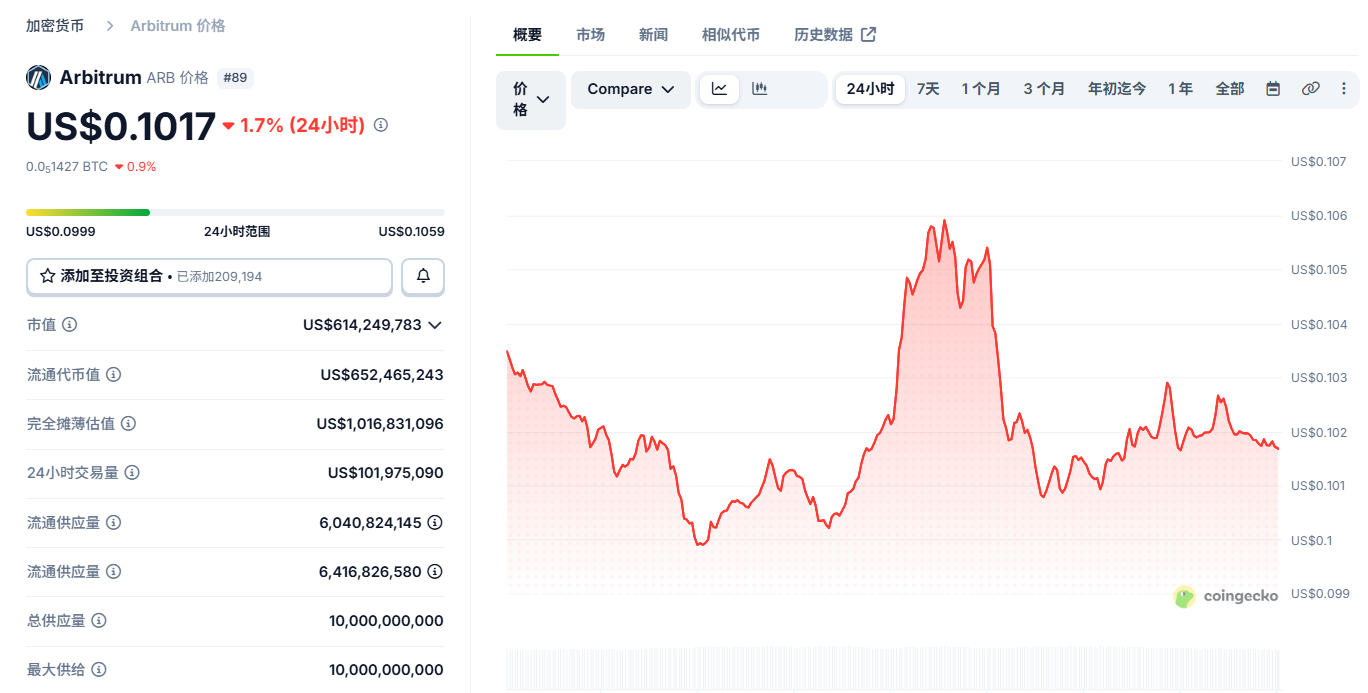Click the US$0.0999 low range label
The height and width of the screenshot is (693, 1368).
tap(61, 231)
